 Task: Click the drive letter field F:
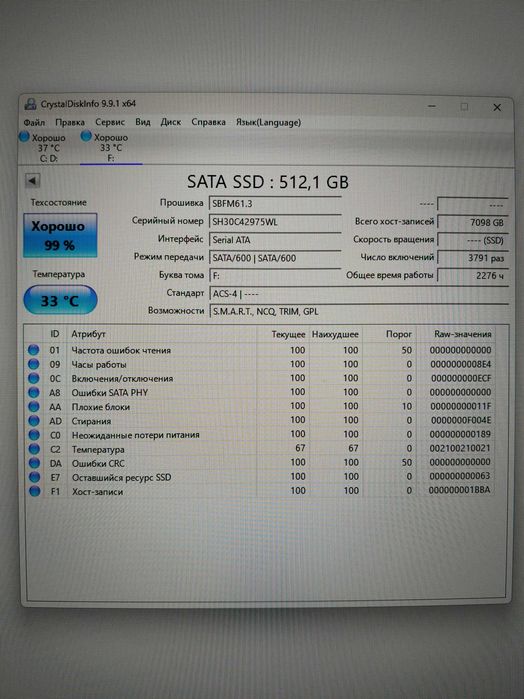coord(275,275)
